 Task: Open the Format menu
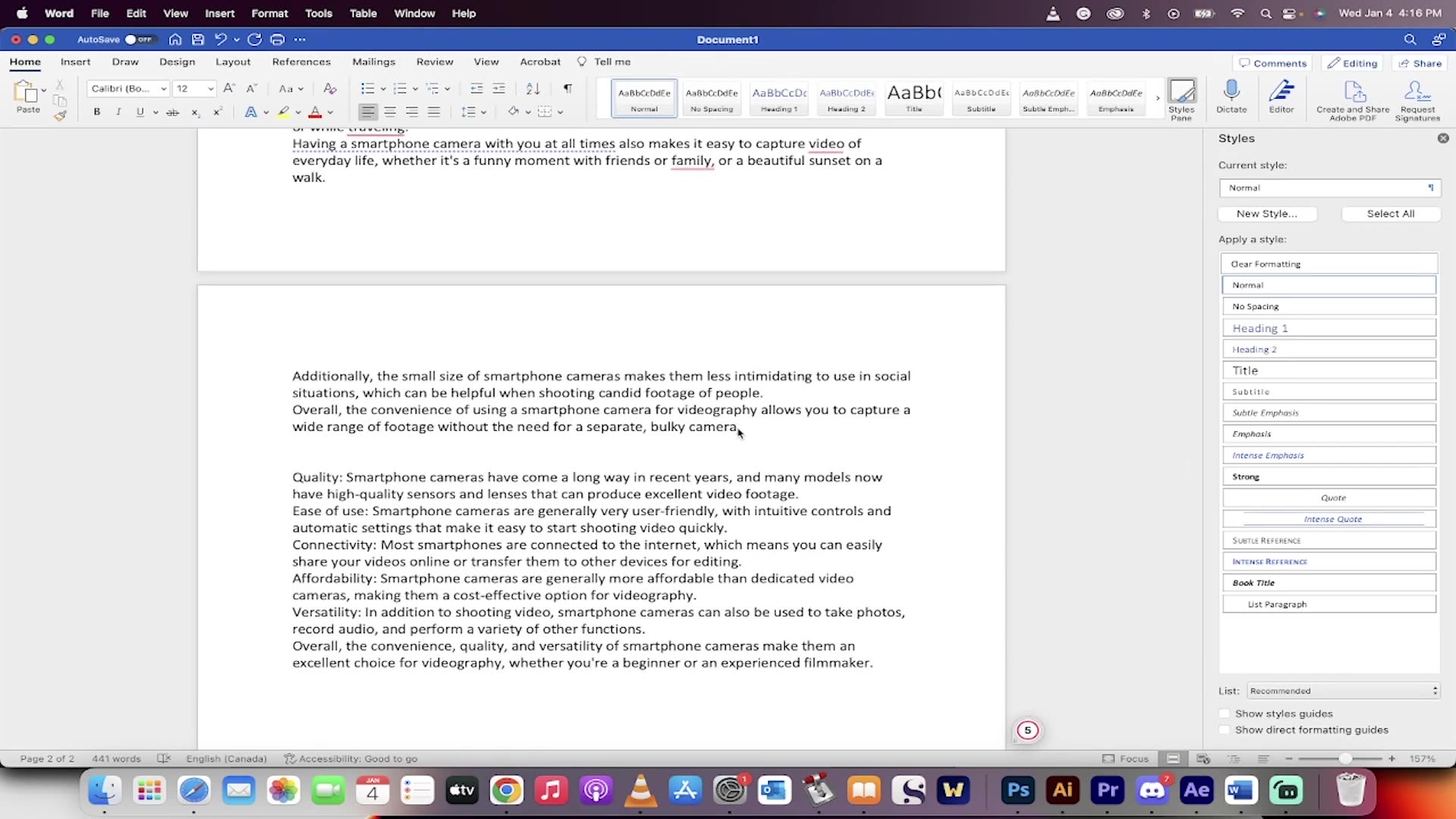click(270, 13)
